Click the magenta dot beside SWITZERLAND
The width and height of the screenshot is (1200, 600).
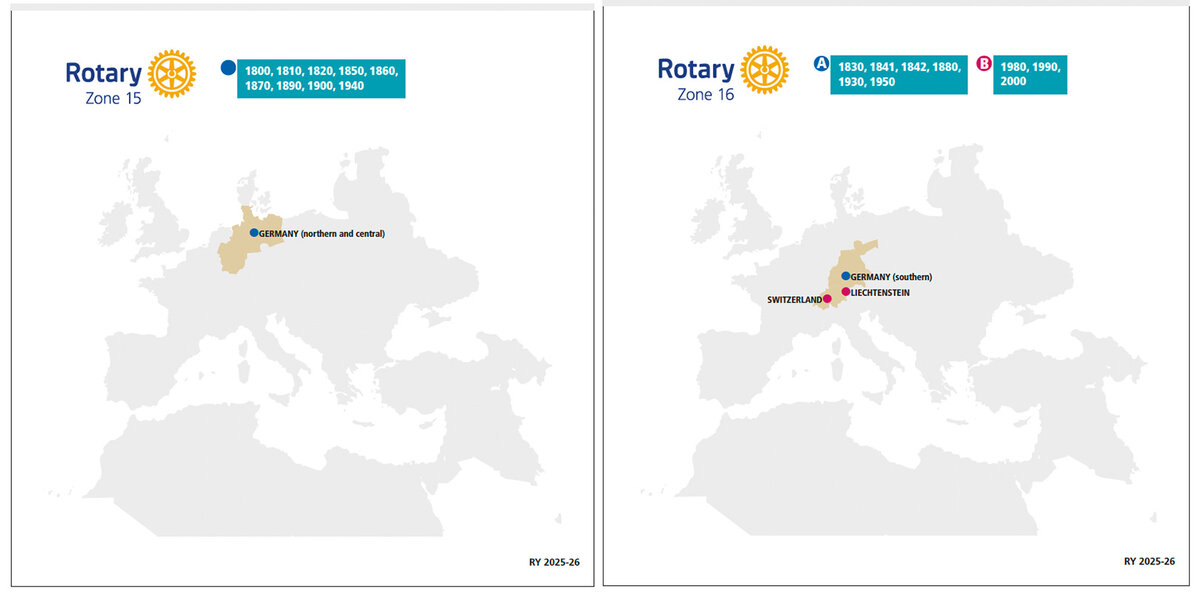tap(827, 297)
